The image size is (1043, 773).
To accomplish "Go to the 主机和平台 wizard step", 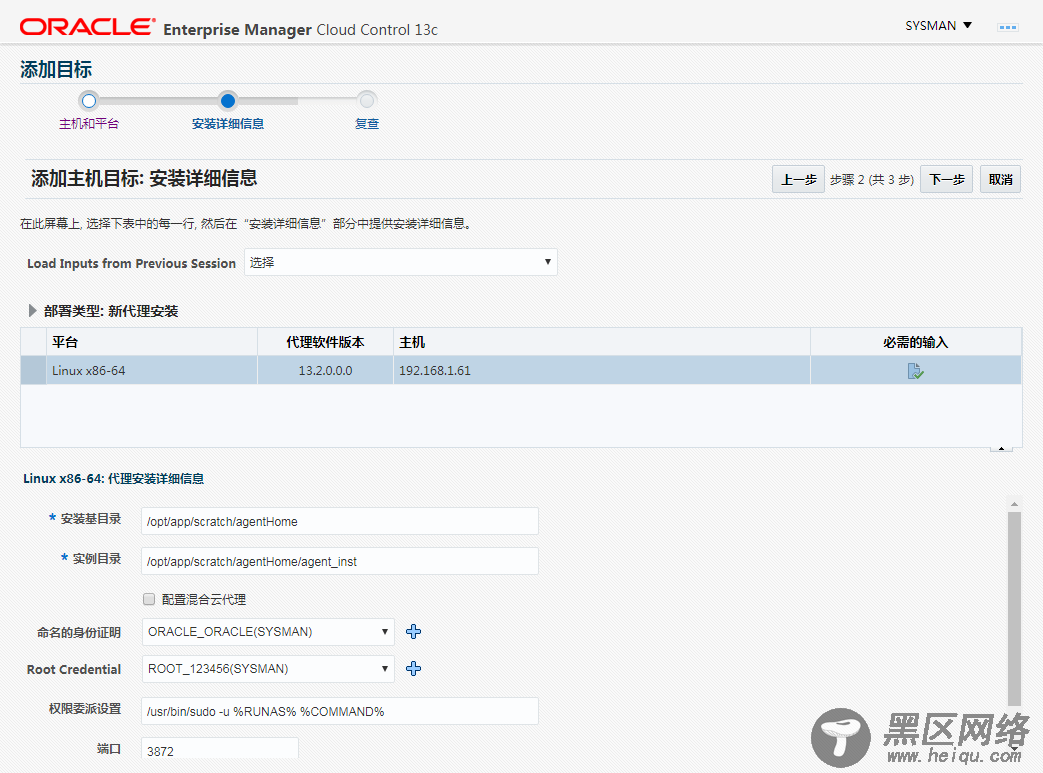I will pyautogui.click(x=88, y=124).
